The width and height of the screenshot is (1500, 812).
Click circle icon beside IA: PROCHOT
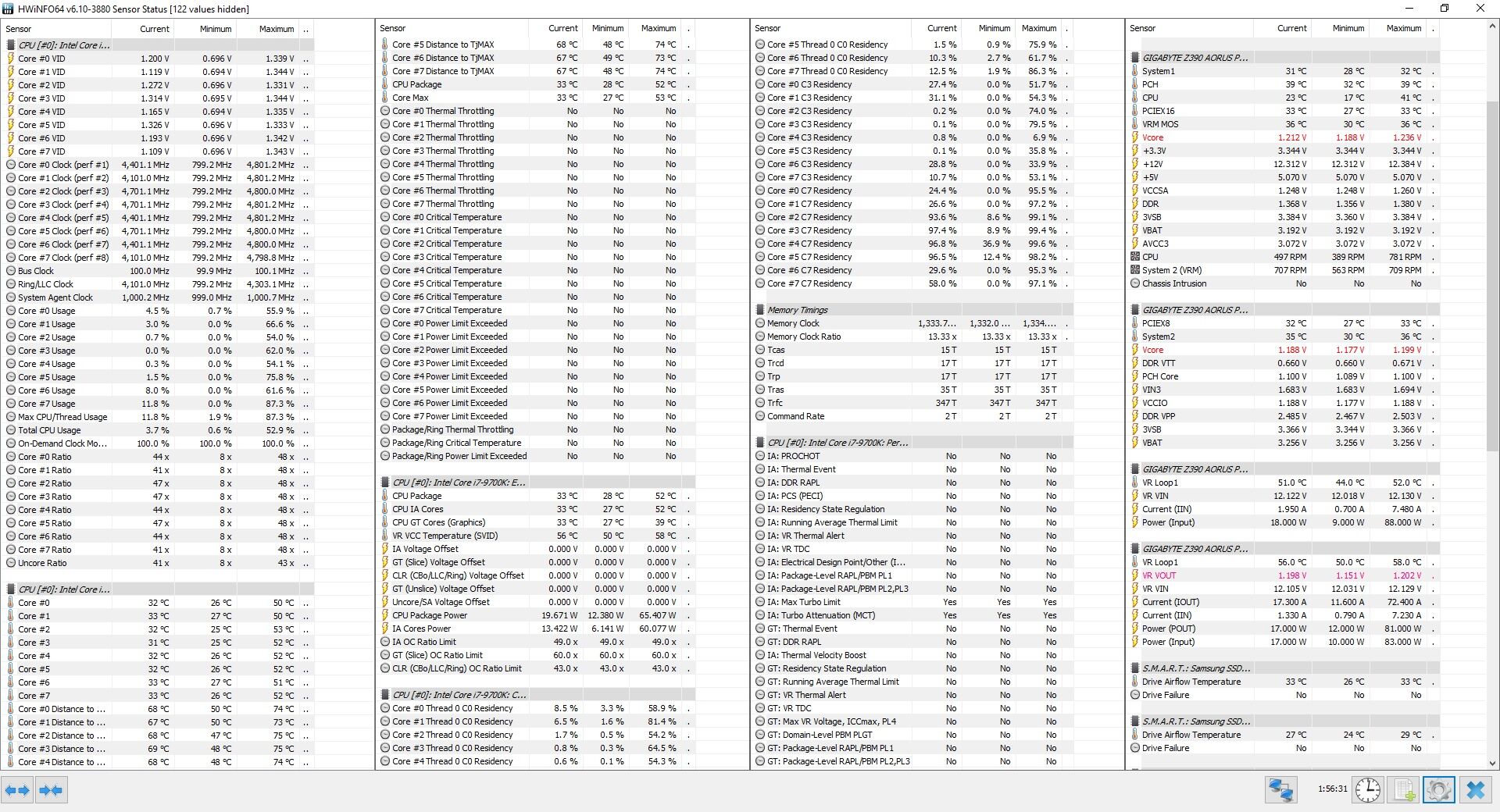point(760,456)
